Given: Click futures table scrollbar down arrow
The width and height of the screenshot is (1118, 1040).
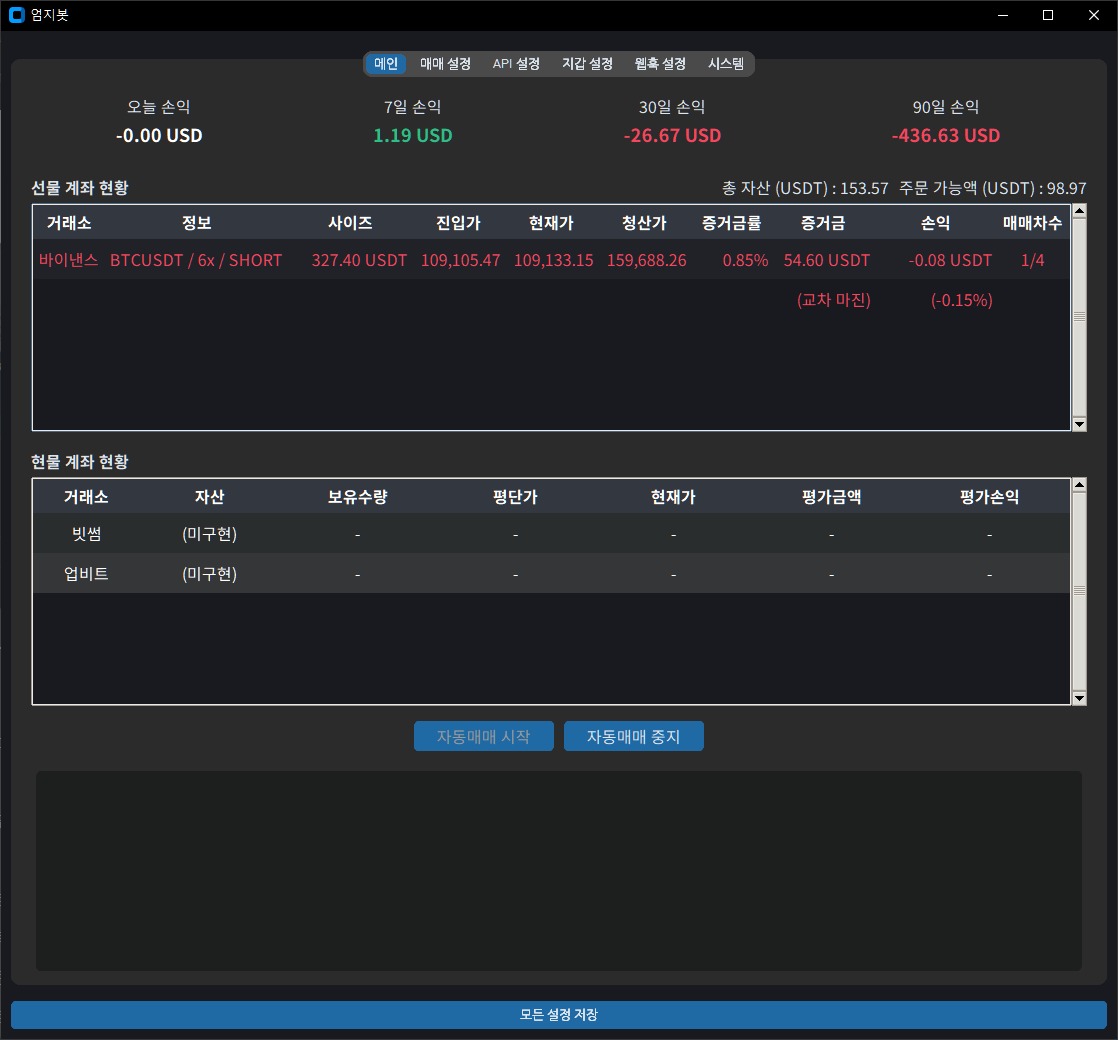Looking at the screenshot, I should click(1079, 423).
